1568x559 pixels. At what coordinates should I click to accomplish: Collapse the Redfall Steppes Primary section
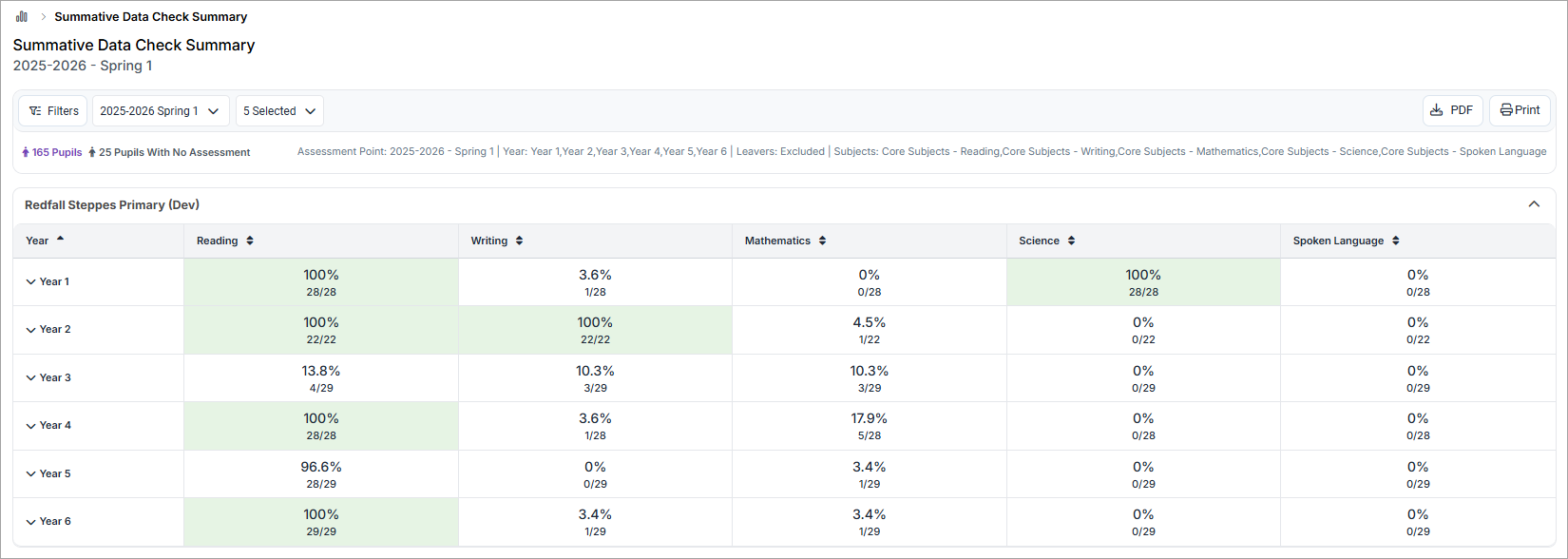[1533, 204]
